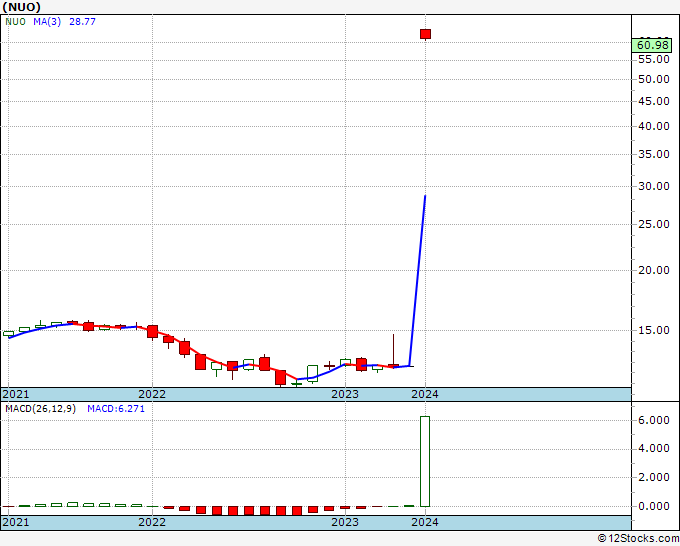Click the green NUO legend label
The width and height of the screenshot is (680, 546).
[16, 22]
